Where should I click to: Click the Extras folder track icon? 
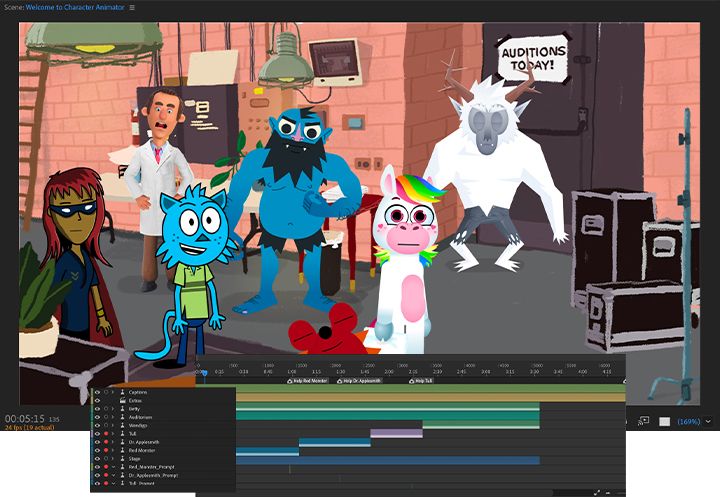pos(120,400)
